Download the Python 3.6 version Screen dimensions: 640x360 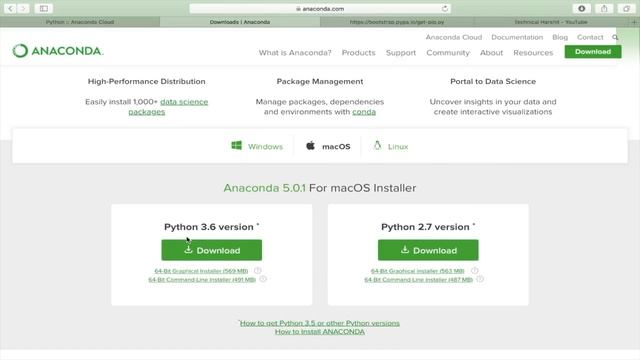(x=211, y=250)
